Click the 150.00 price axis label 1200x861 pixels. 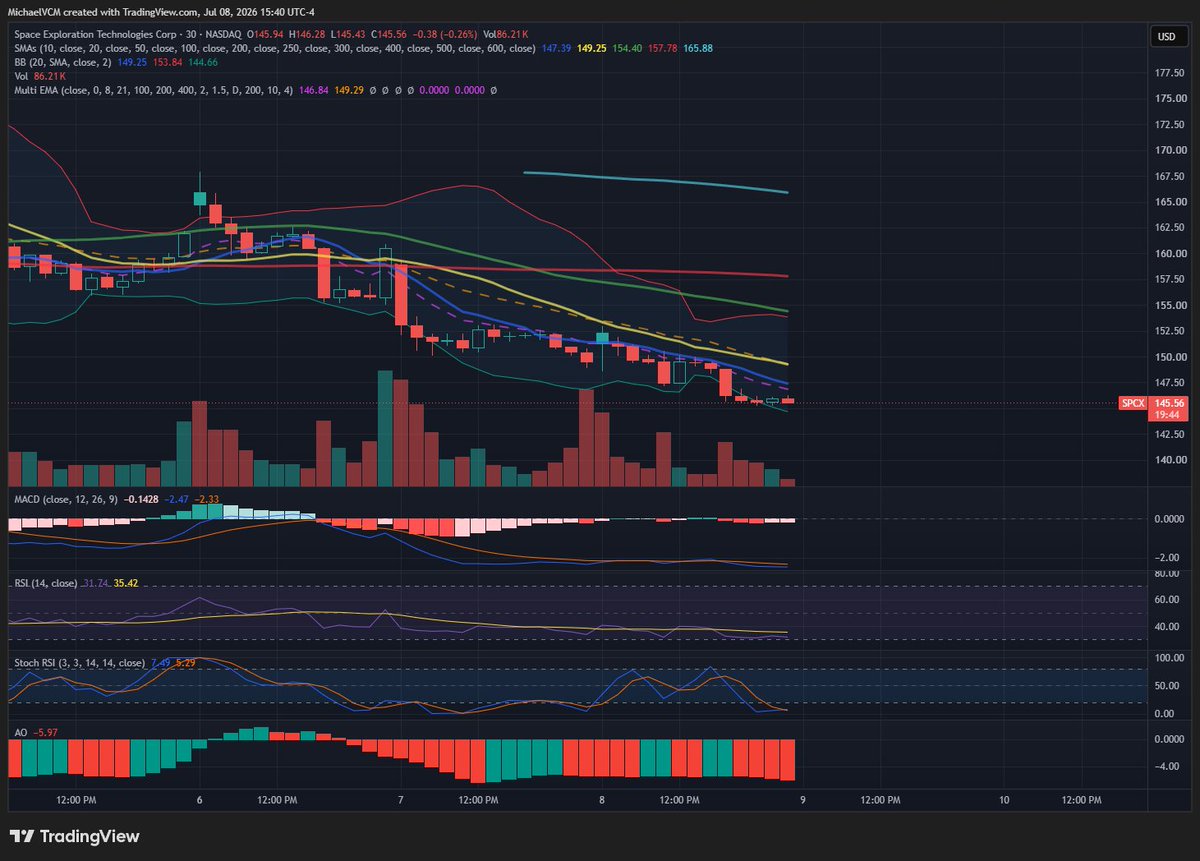(1169, 357)
